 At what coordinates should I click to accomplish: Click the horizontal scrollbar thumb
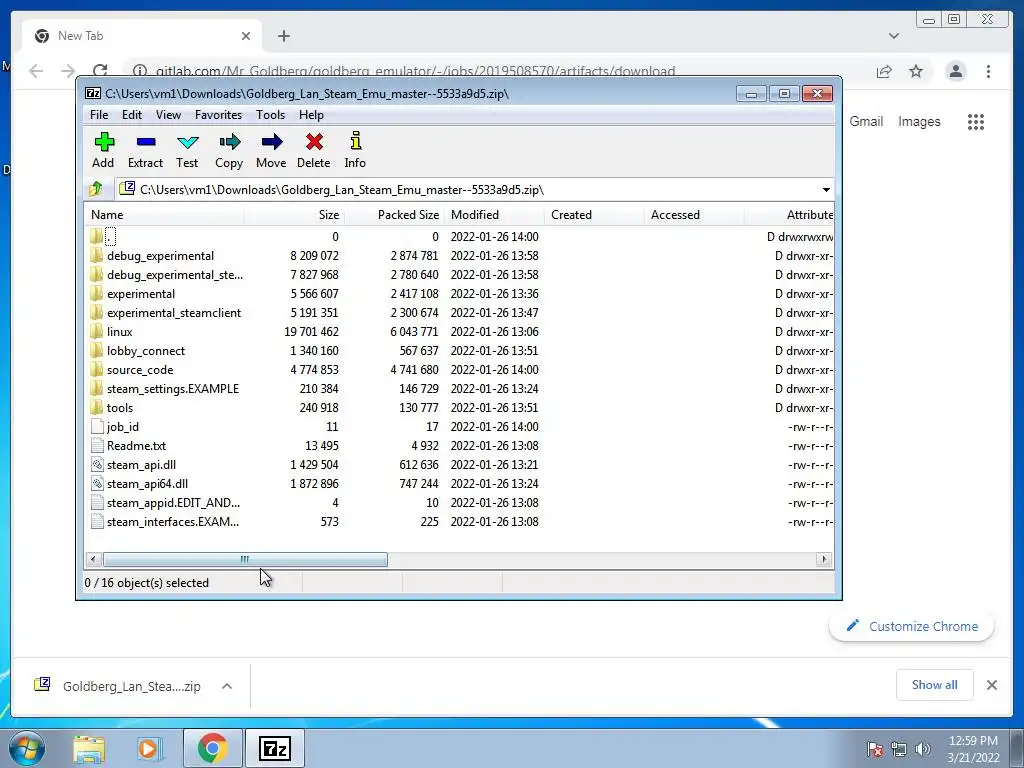pos(245,560)
